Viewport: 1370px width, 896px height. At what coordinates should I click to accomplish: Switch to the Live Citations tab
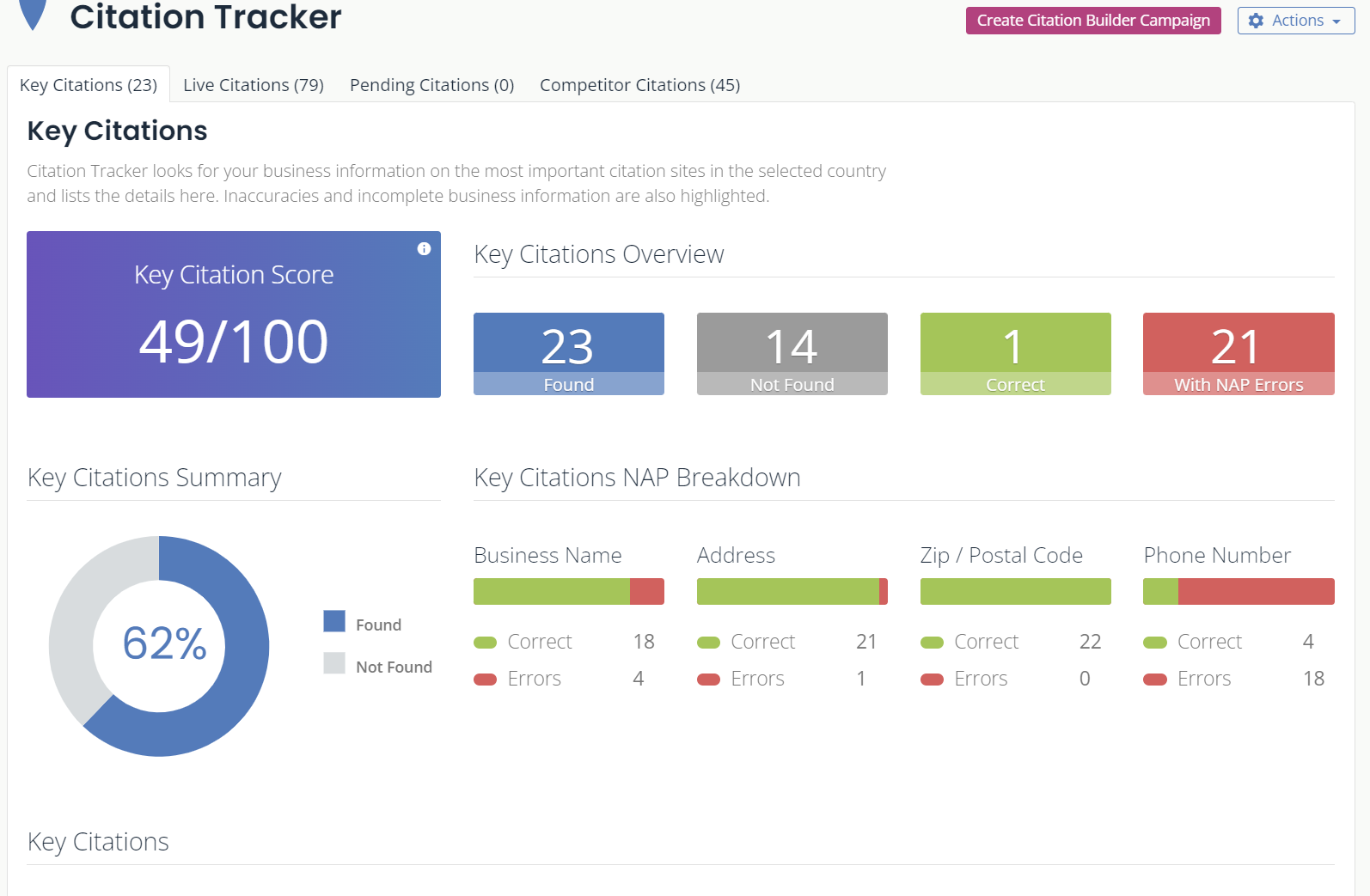point(253,85)
